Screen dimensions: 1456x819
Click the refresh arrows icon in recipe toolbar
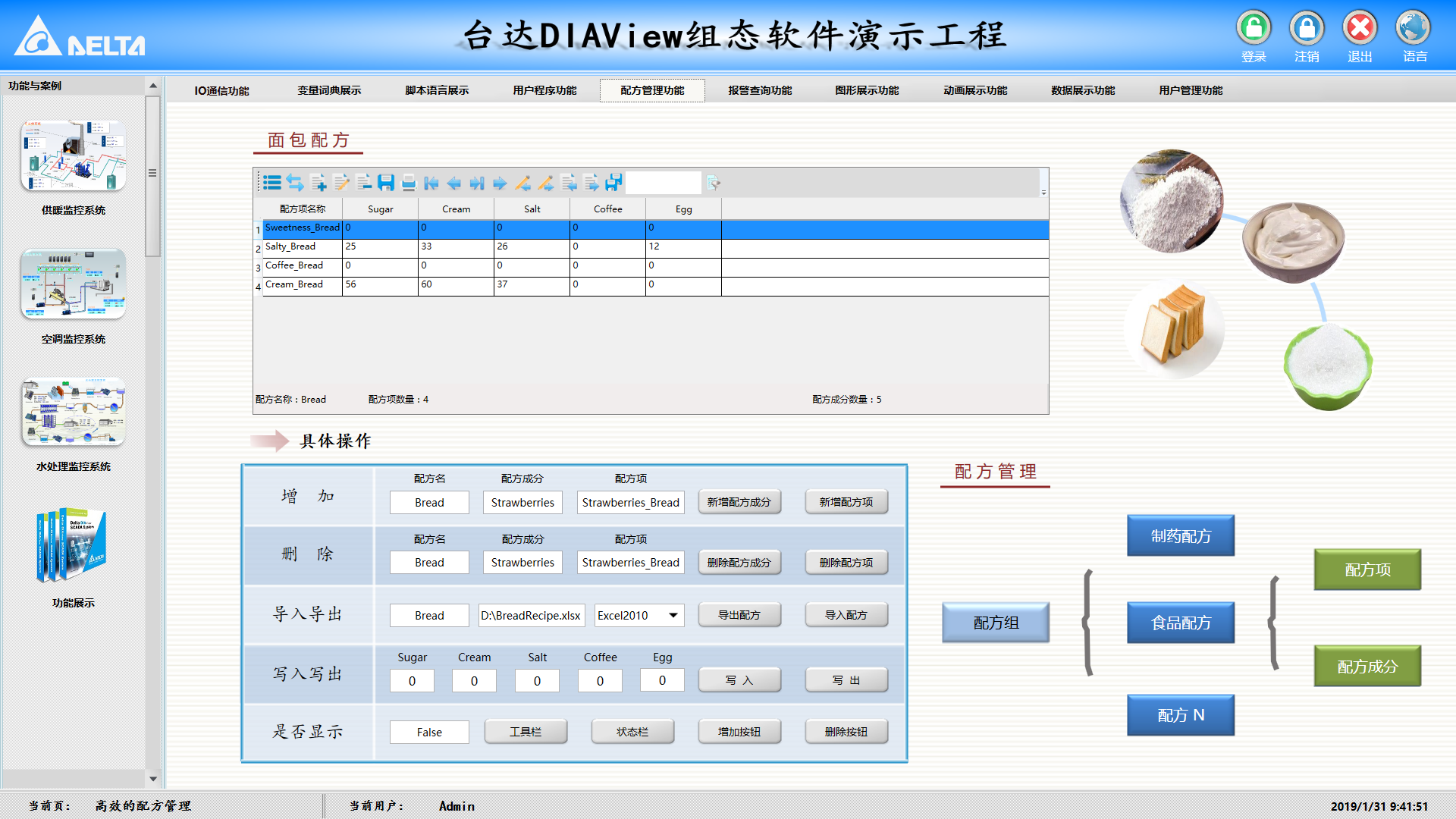pos(297,183)
